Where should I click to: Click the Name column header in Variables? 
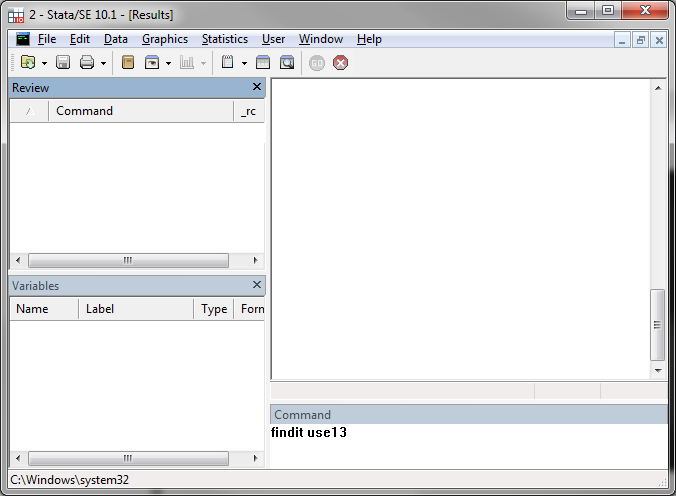click(44, 309)
